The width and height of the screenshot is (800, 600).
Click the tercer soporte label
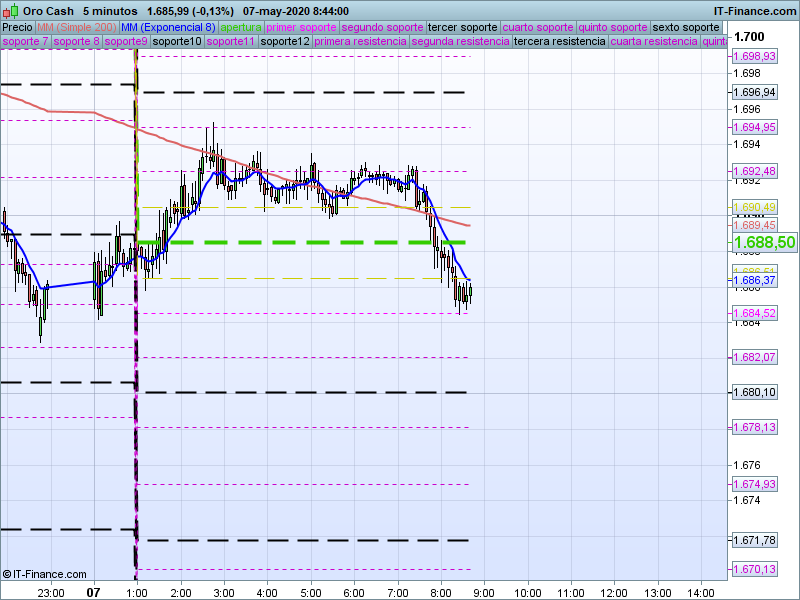tap(461, 27)
